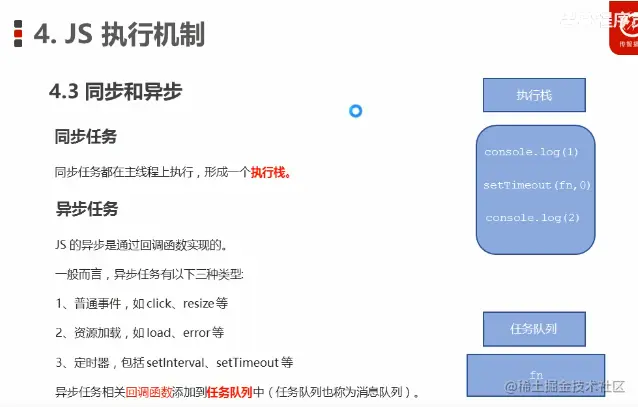Click 'console.log(1)' in the stack diagram
Viewport: 638px width, 407px height.
point(531,152)
